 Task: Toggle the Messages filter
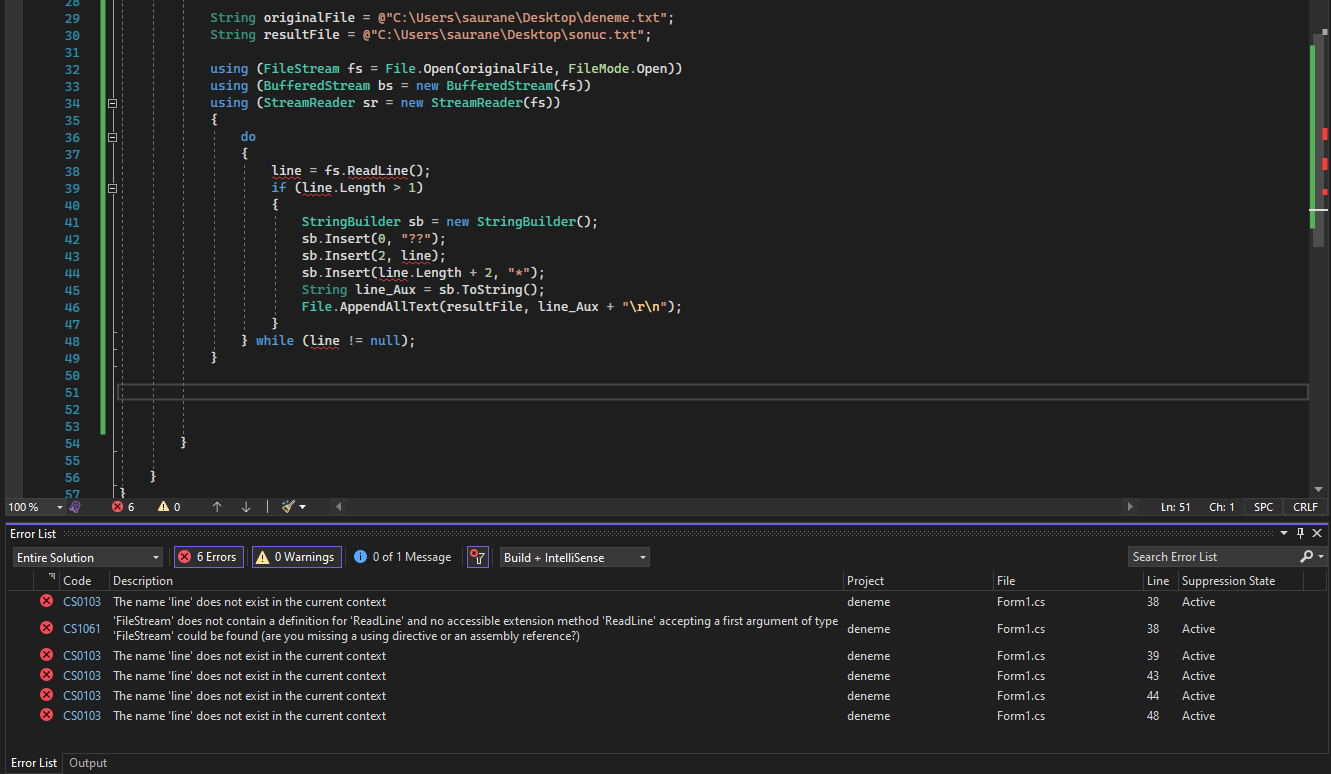(x=403, y=557)
